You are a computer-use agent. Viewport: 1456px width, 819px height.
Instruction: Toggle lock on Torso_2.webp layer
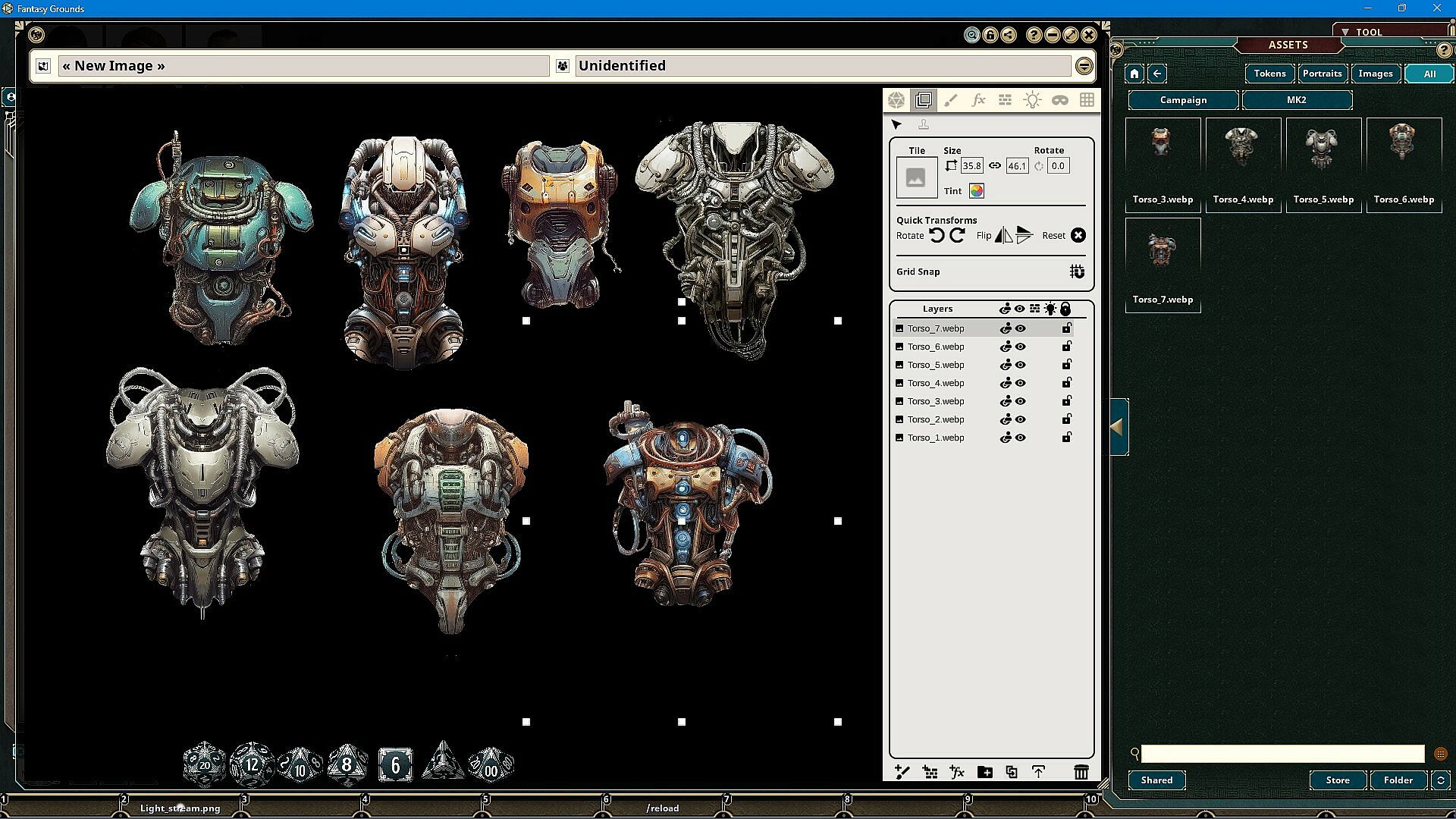[x=1066, y=419]
